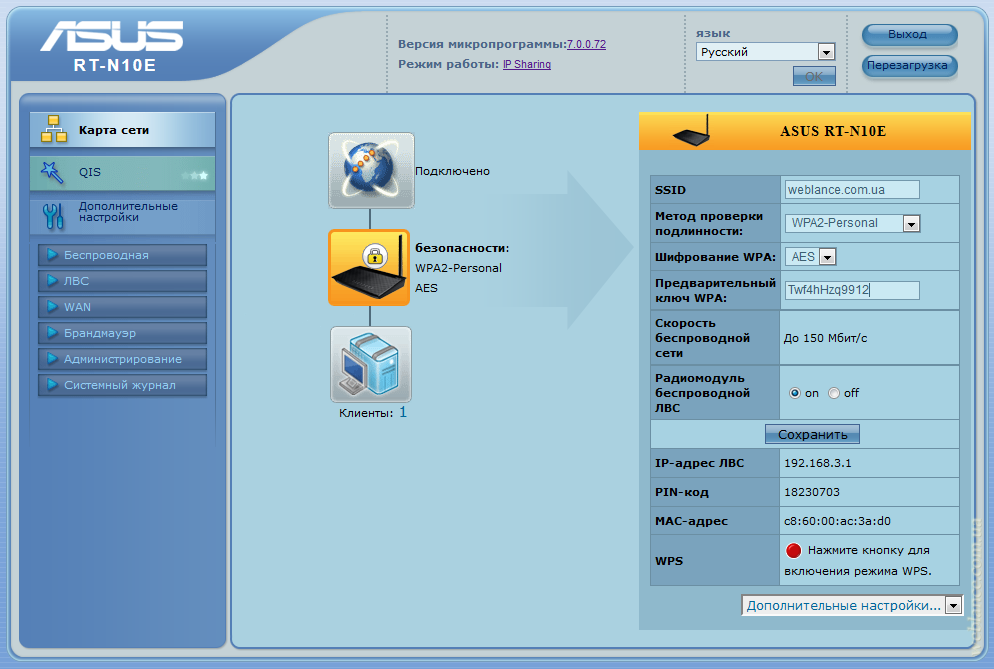The height and width of the screenshot is (669, 994).
Task: Click the AES text under безопасности
Action: coord(427,288)
